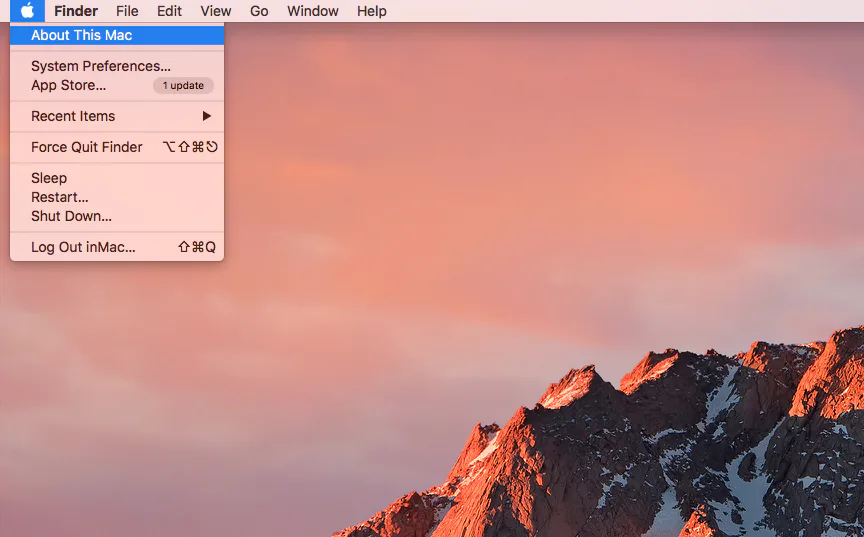Open the Edit menu
Viewport: 864px width, 537px height.
tap(169, 11)
